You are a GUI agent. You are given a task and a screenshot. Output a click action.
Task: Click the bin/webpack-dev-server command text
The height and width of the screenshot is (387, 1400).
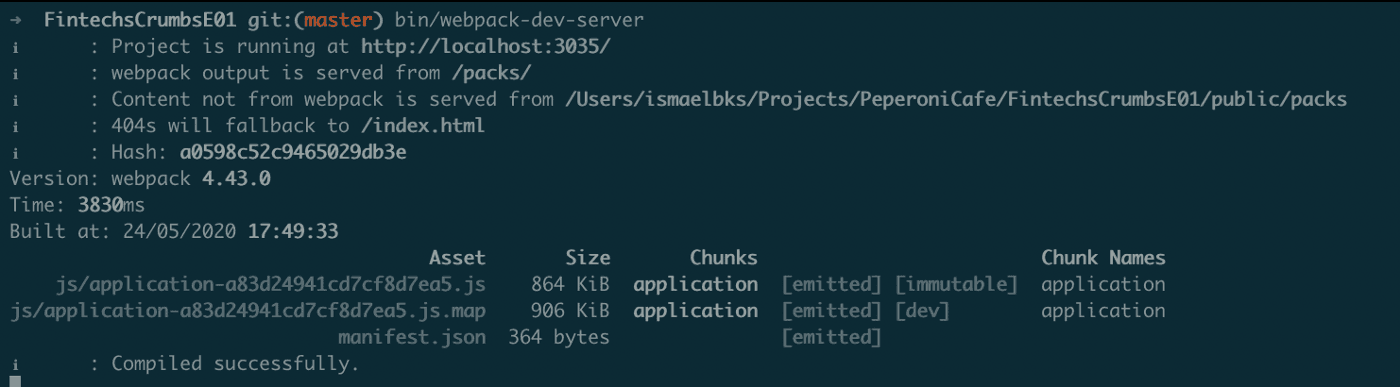tap(519, 21)
